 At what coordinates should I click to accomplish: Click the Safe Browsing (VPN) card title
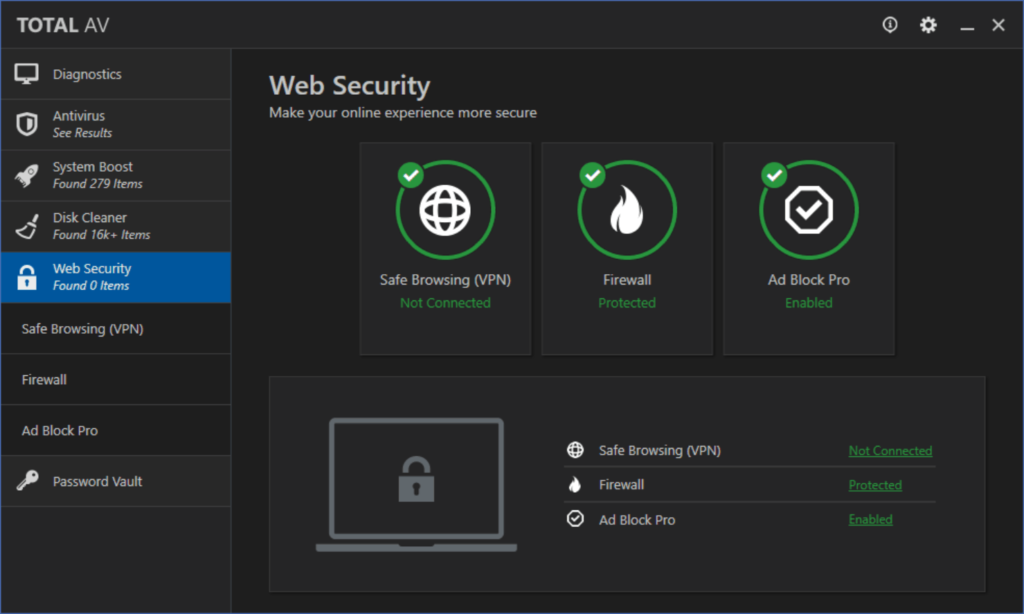pos(445,280)
